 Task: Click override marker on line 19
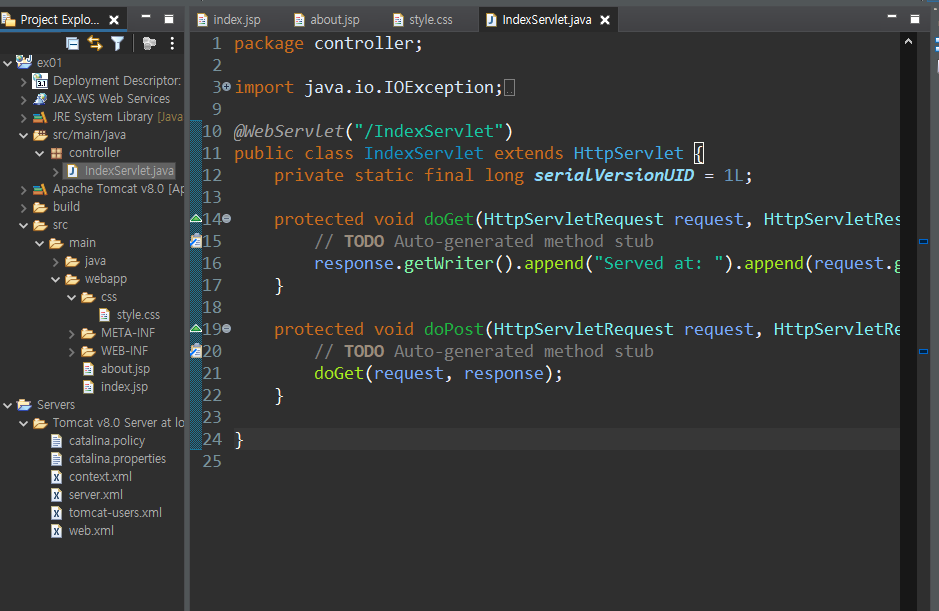coord(196,328)
